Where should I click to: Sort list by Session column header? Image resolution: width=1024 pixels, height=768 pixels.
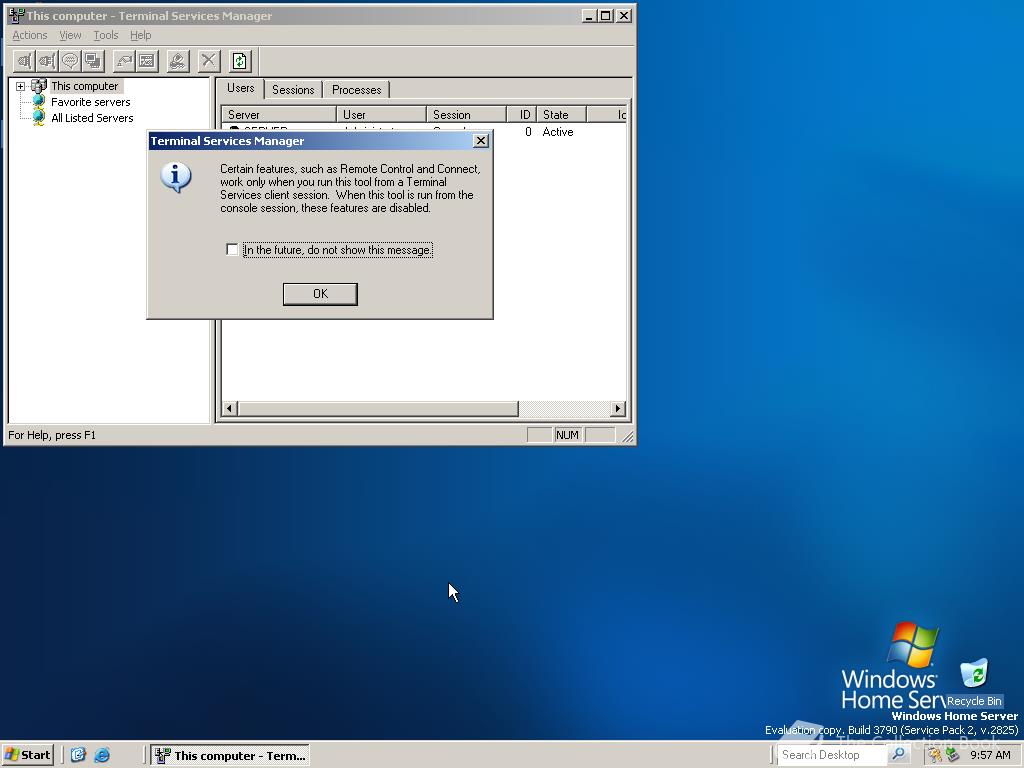tap(467, 114)
